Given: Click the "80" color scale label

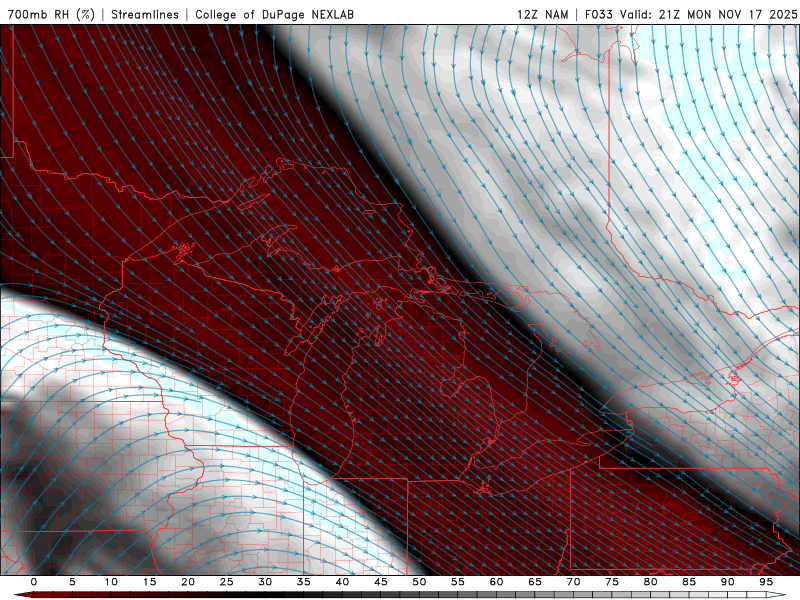Looking at the screenshot, I should coord(650,582).
